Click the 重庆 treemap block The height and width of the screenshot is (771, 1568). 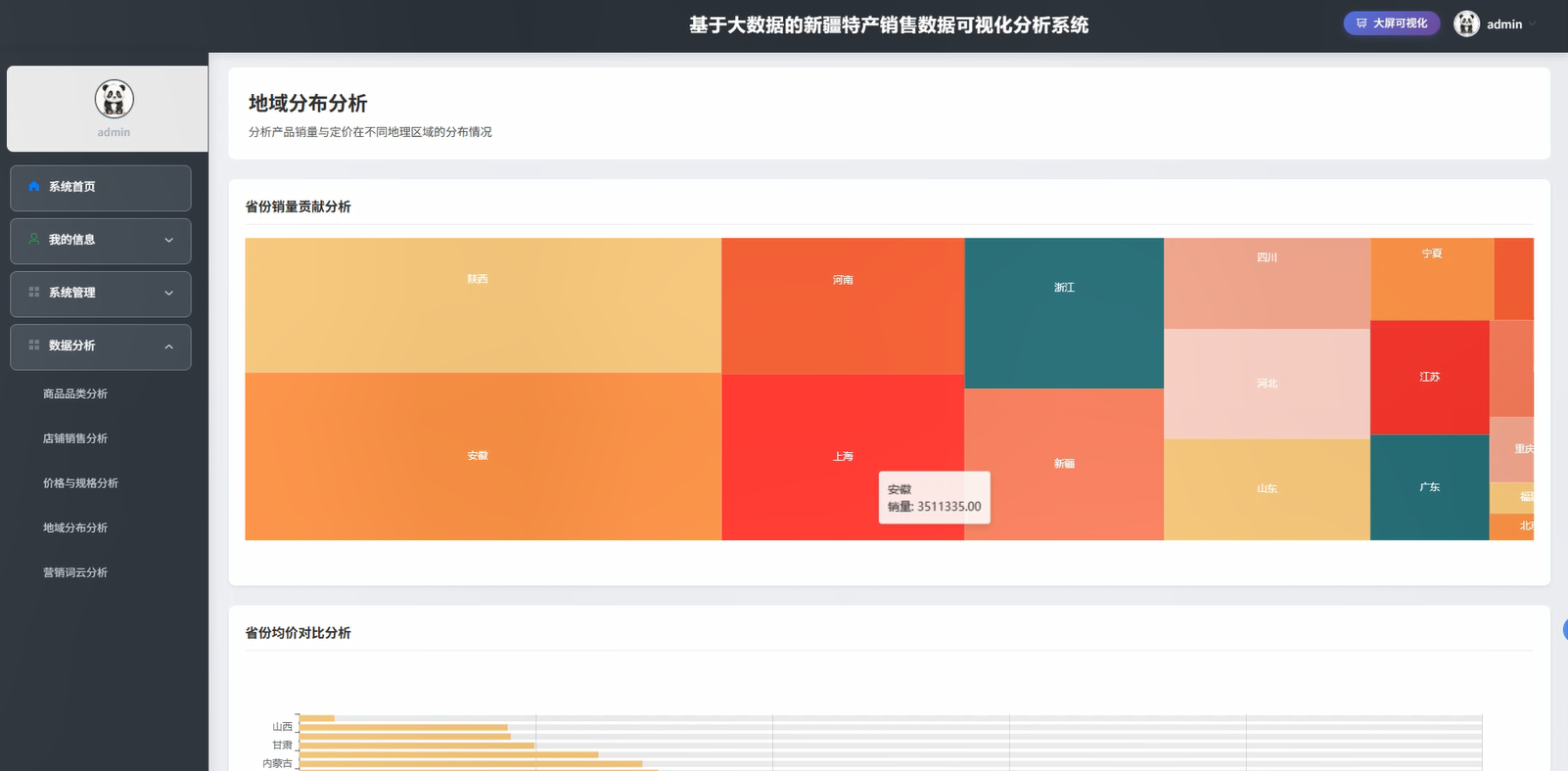tap(1512, 449)
